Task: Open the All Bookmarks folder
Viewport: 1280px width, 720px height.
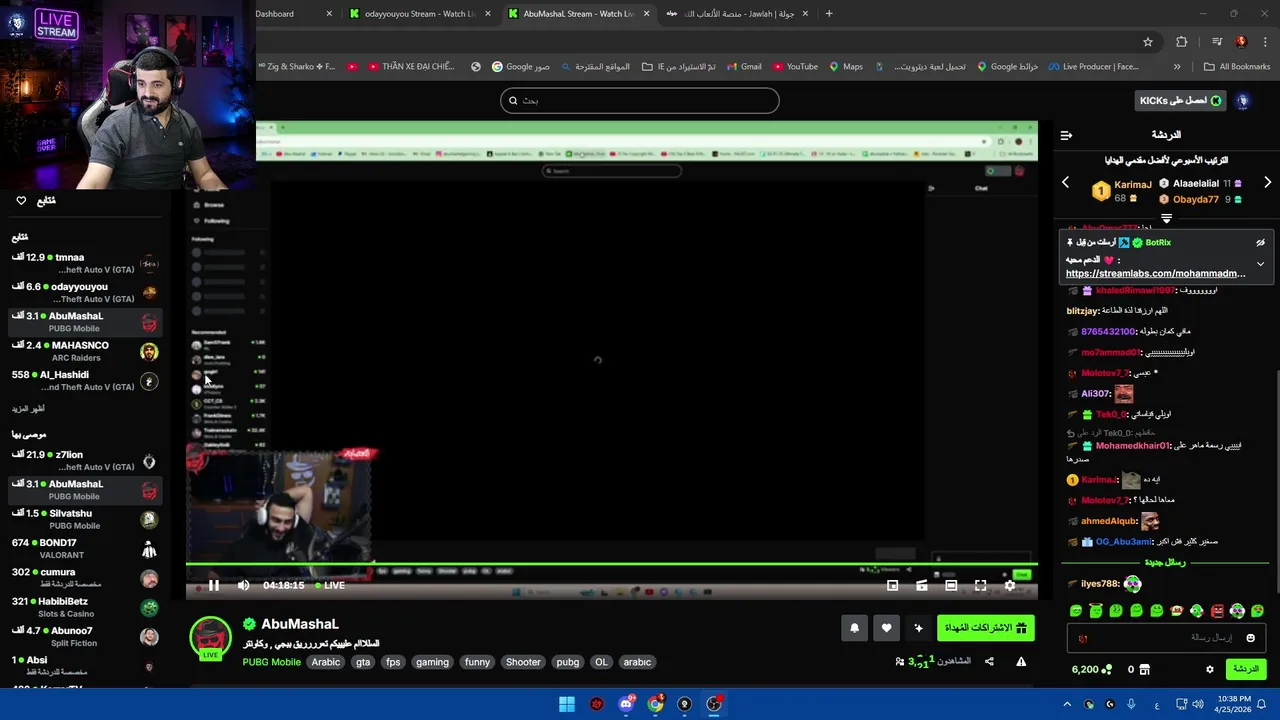Action: point(1237,67)
